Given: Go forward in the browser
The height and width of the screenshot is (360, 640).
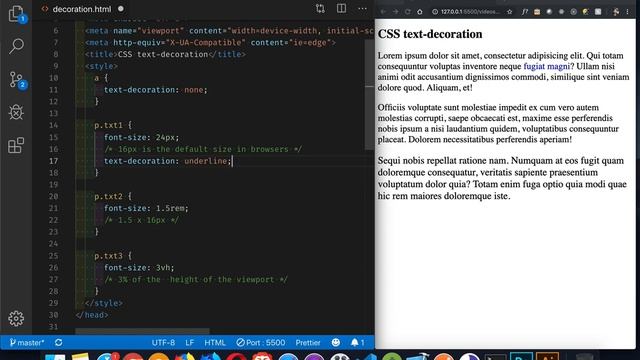Looking at the screenshot, I should 395,12.
